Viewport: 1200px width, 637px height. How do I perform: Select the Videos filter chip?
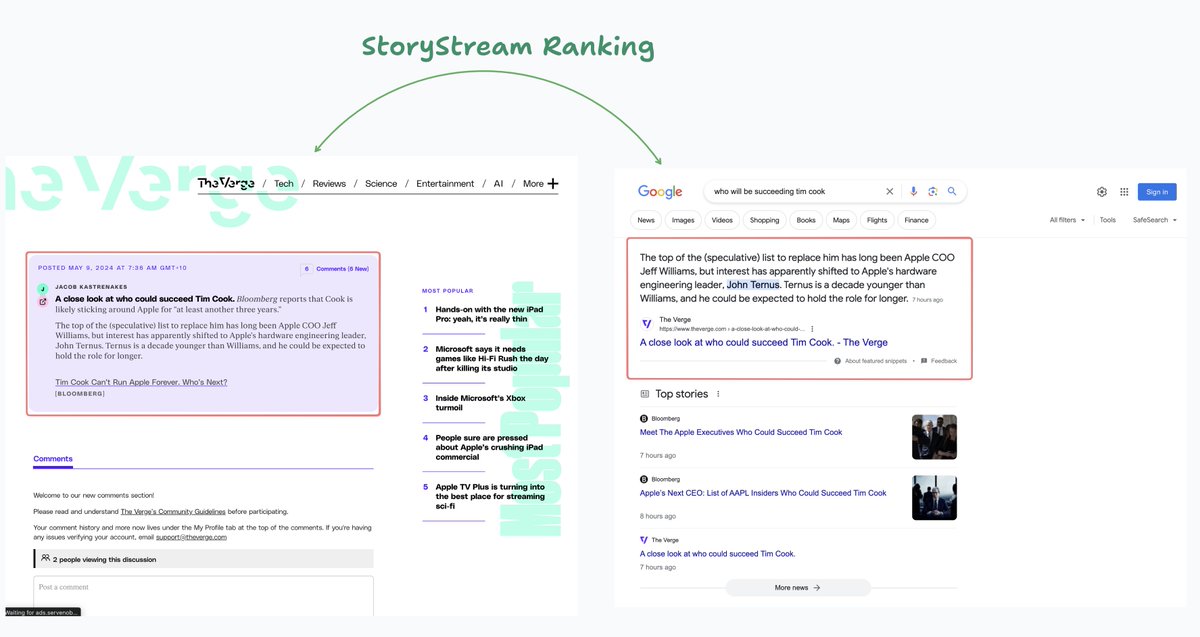[x=722, y=220]
